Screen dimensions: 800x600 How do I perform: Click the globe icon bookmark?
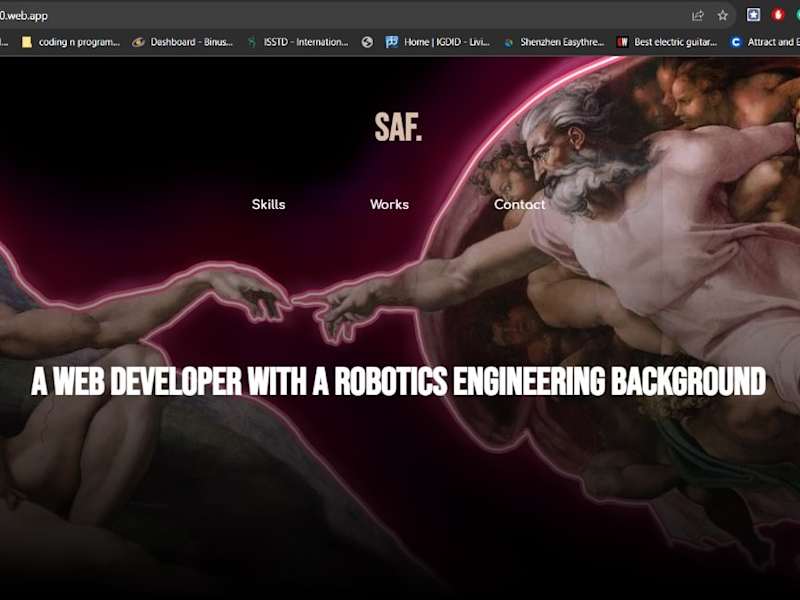[x=367, y=42]
